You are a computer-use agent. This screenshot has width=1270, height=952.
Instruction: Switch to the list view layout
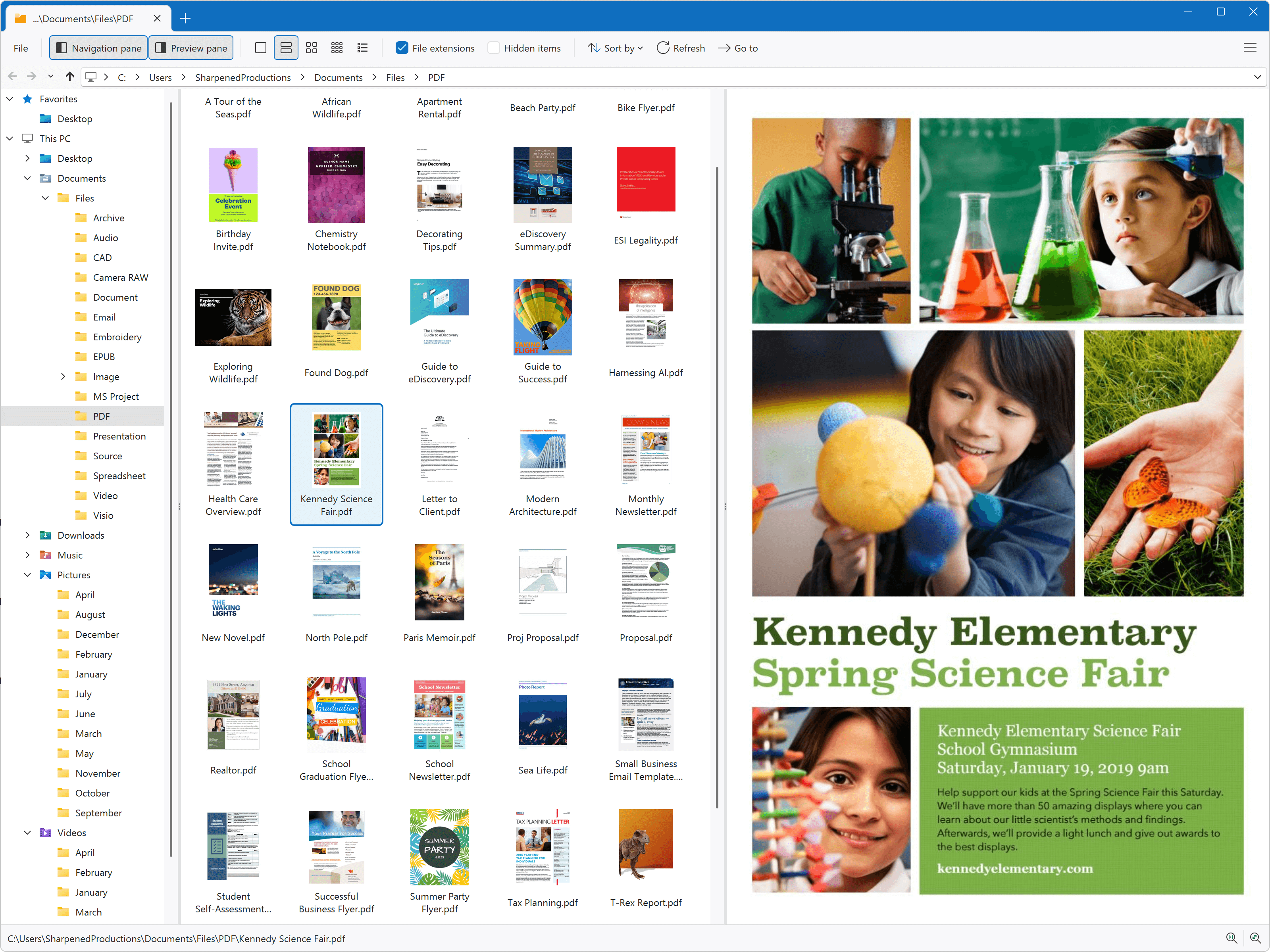click(362, 48)
